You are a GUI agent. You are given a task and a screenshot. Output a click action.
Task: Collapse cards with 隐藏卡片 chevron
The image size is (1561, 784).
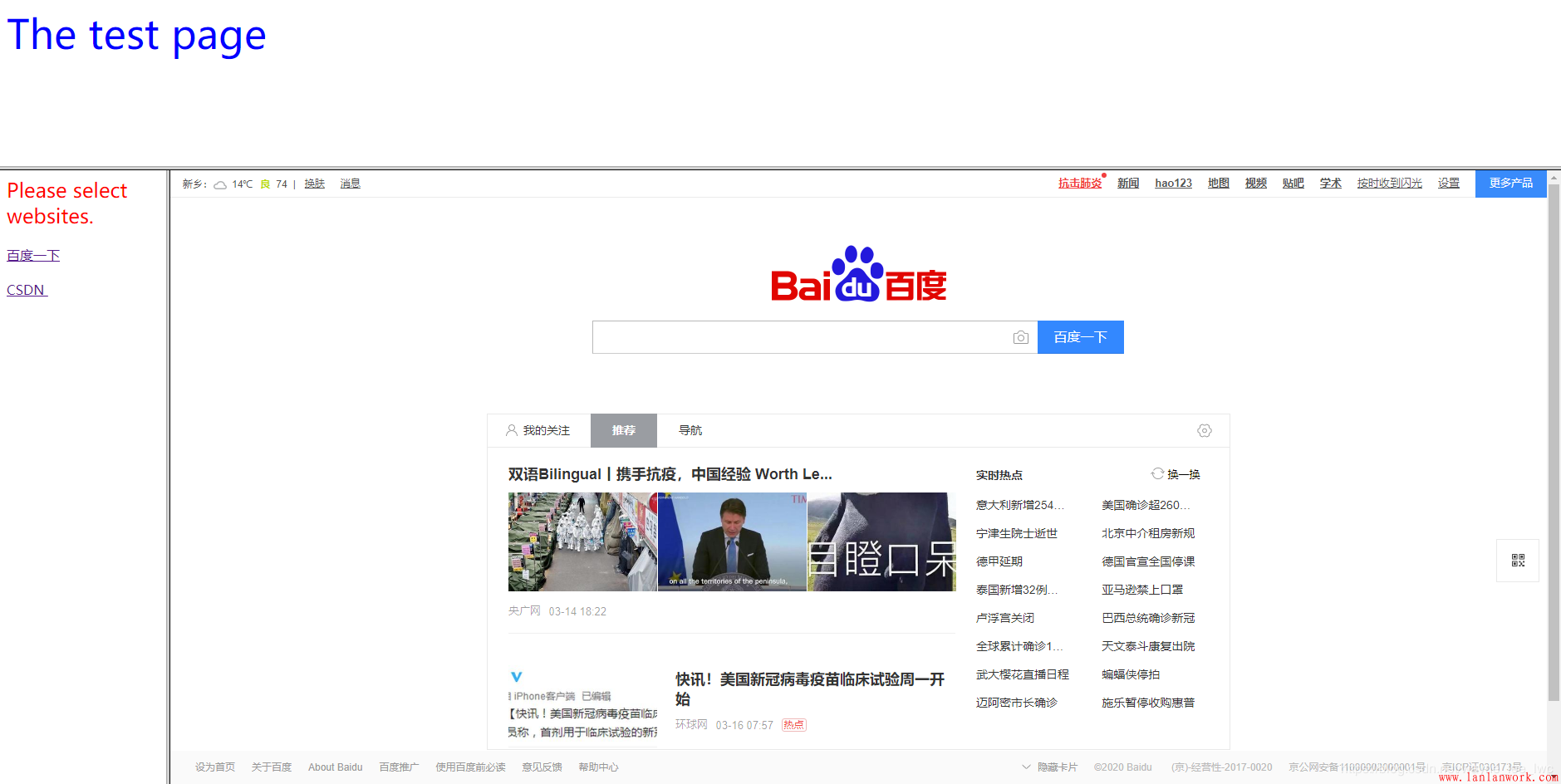pos(1026,767)
